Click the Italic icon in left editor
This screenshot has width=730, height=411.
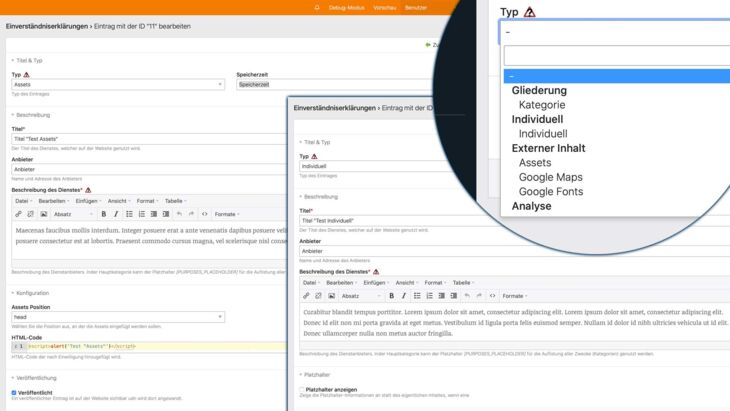(x=115, y=214)
